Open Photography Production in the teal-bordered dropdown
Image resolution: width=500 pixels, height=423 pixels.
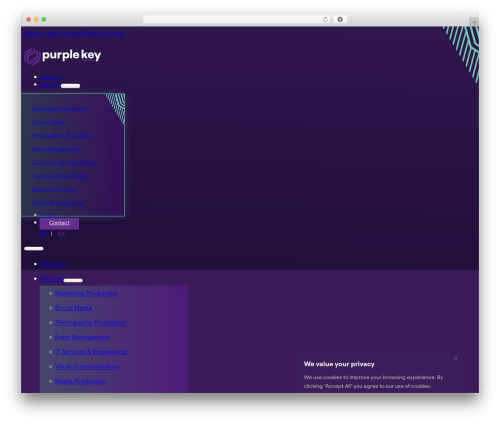pos(62,135)
